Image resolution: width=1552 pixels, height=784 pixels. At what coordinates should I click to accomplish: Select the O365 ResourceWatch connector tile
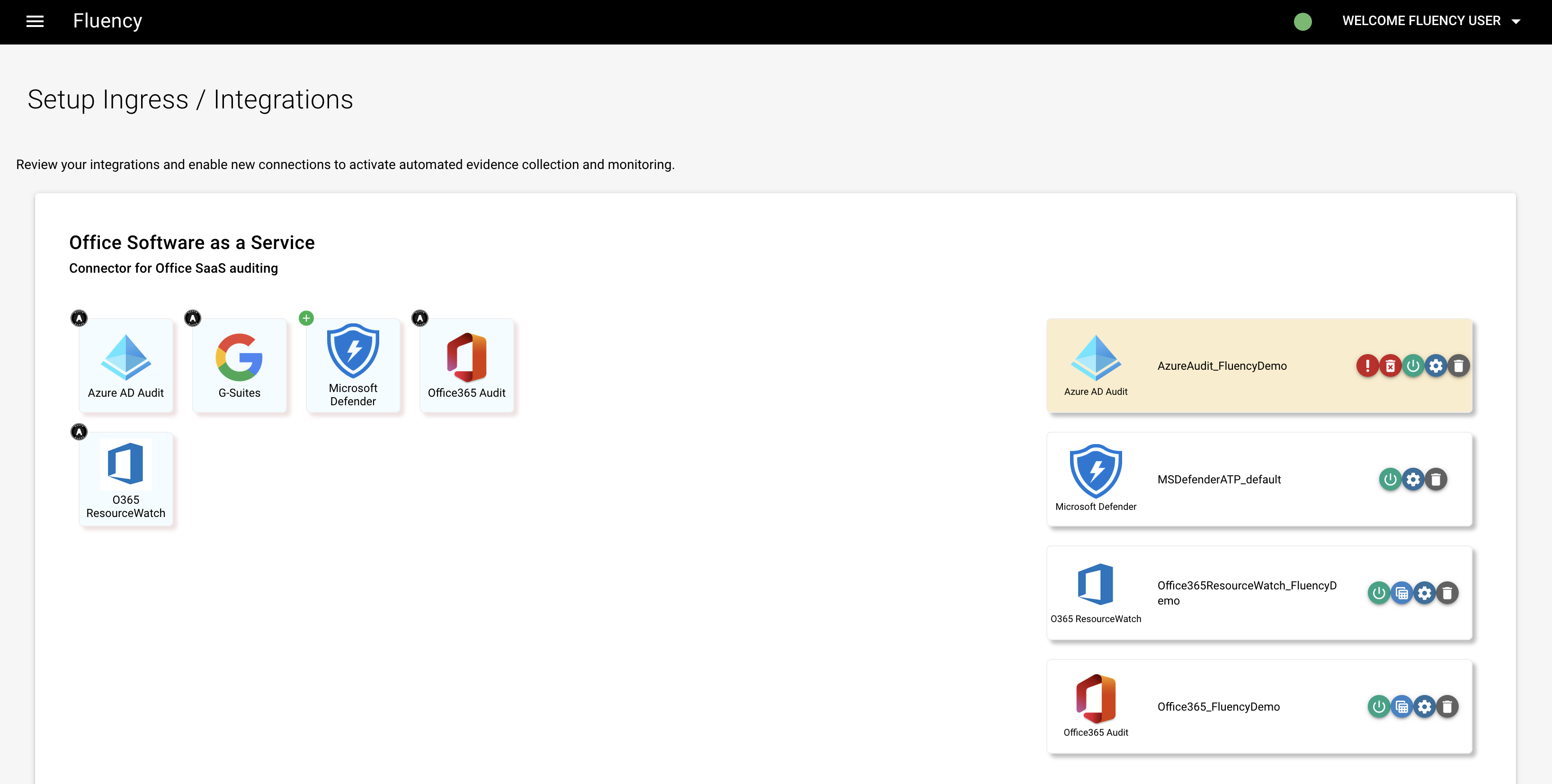pos(126,479)
